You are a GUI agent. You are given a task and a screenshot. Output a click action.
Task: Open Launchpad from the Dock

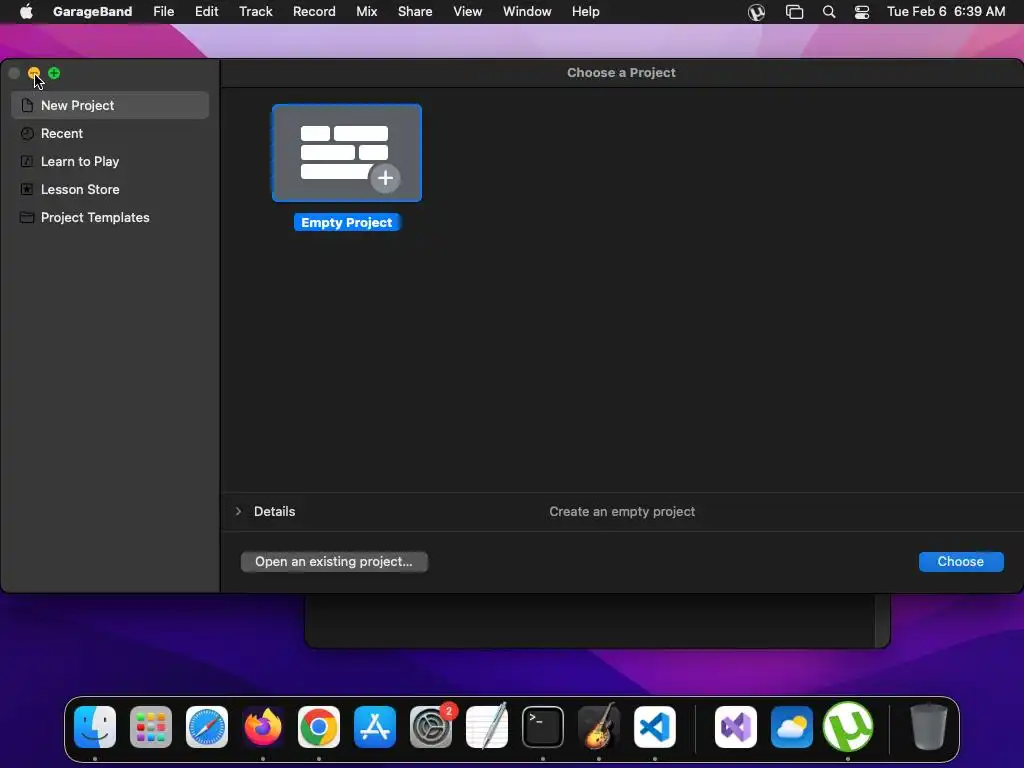pyautogui.click(x=151, y=727)
